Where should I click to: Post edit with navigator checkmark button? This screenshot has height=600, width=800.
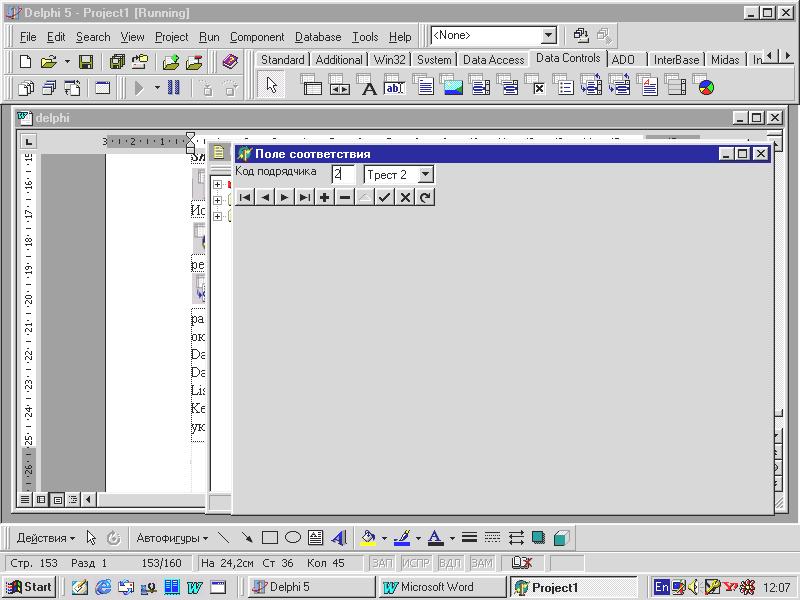(385, 197)
